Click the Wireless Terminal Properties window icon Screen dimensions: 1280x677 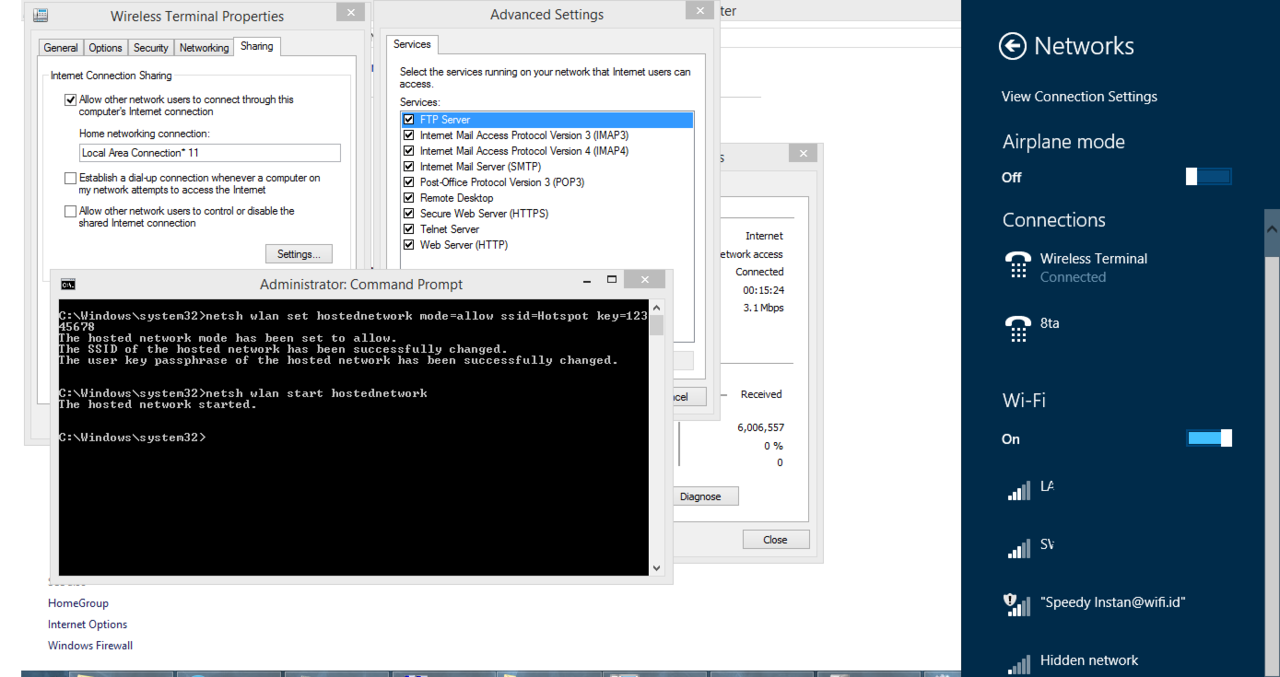pos(41,16)
